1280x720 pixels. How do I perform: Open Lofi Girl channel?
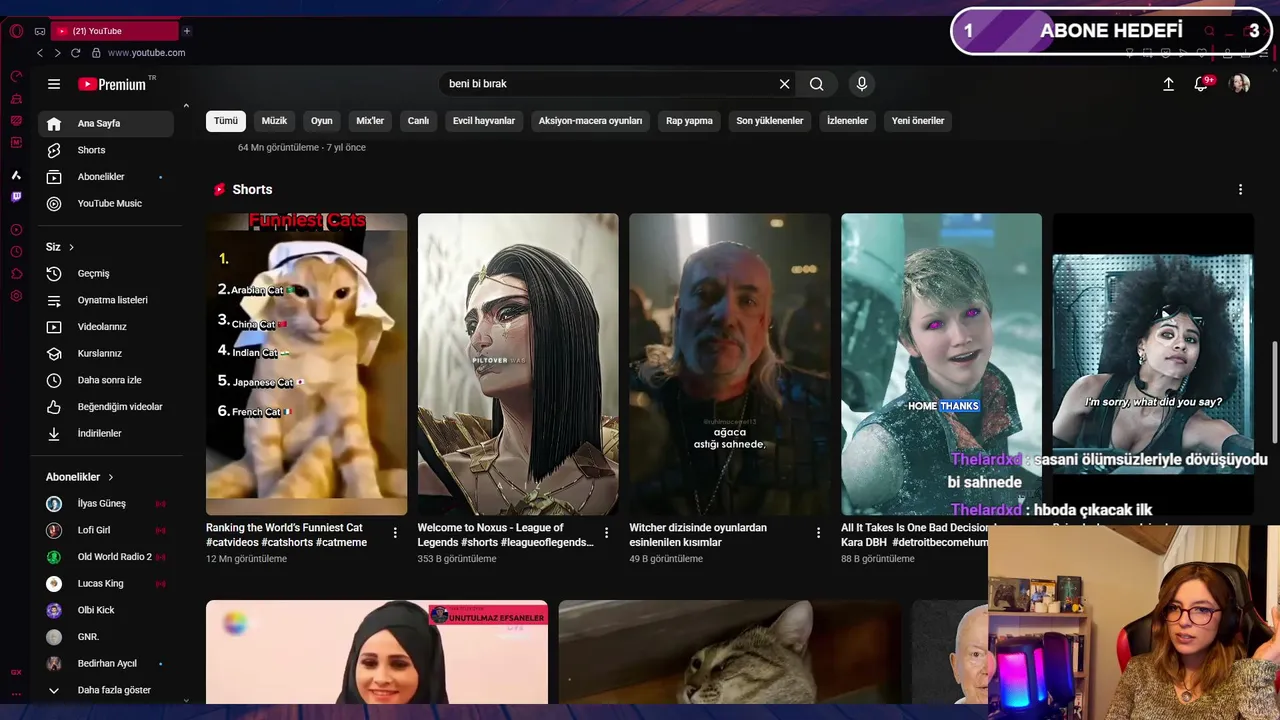click(106, 530)
